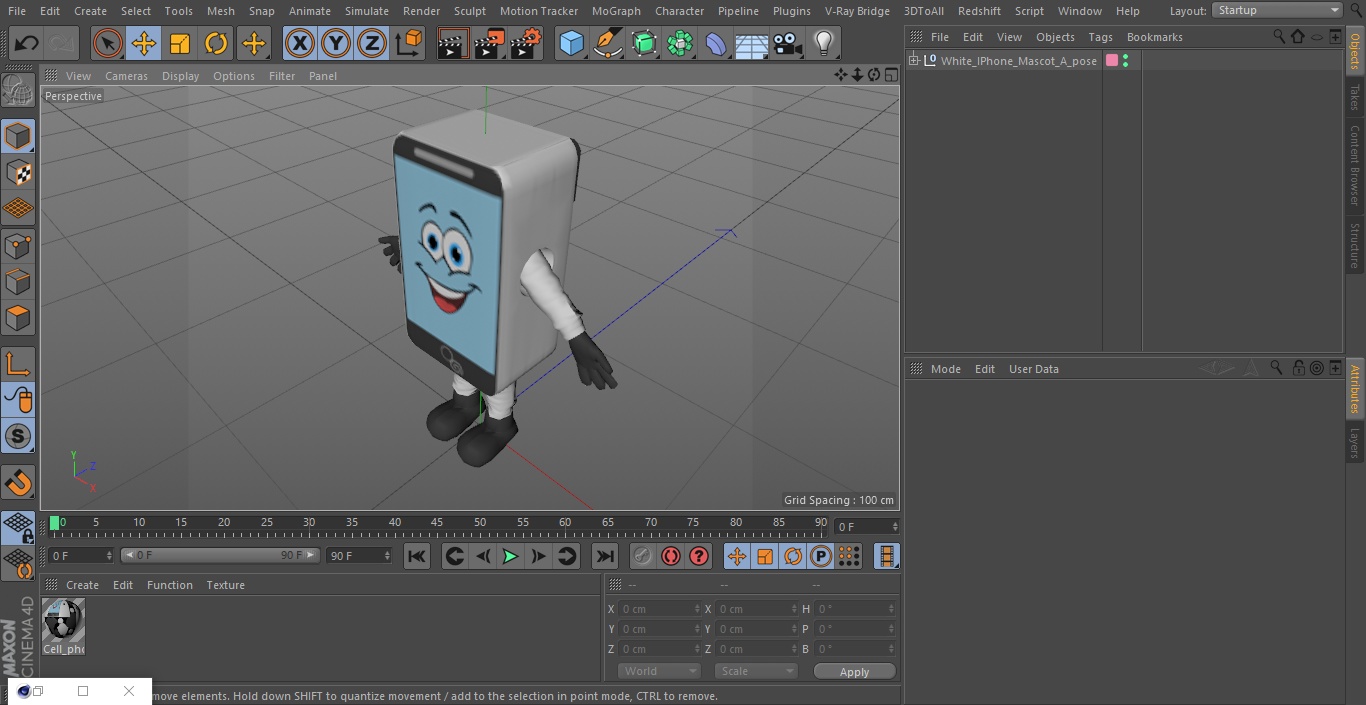
Task: Toggle object visibility dots
Action: pos(1126,61)
